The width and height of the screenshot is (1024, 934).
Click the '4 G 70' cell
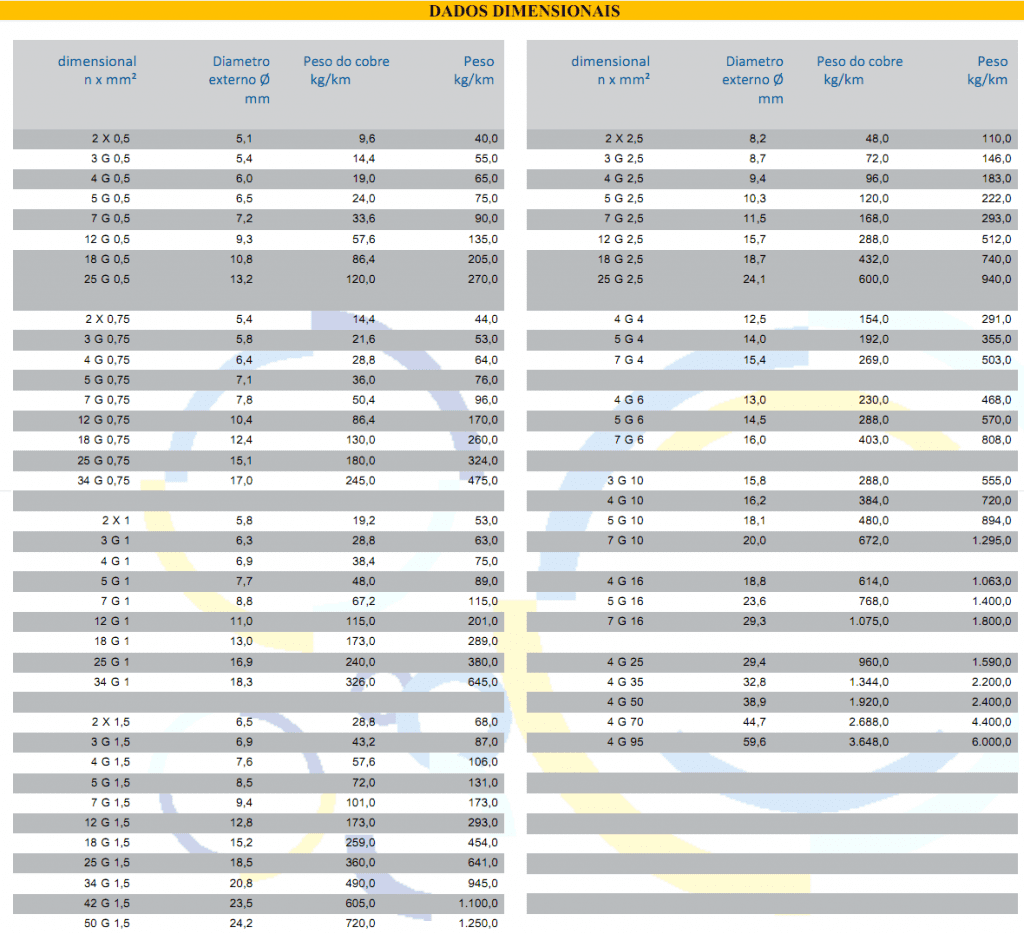[x=625, y=722]
